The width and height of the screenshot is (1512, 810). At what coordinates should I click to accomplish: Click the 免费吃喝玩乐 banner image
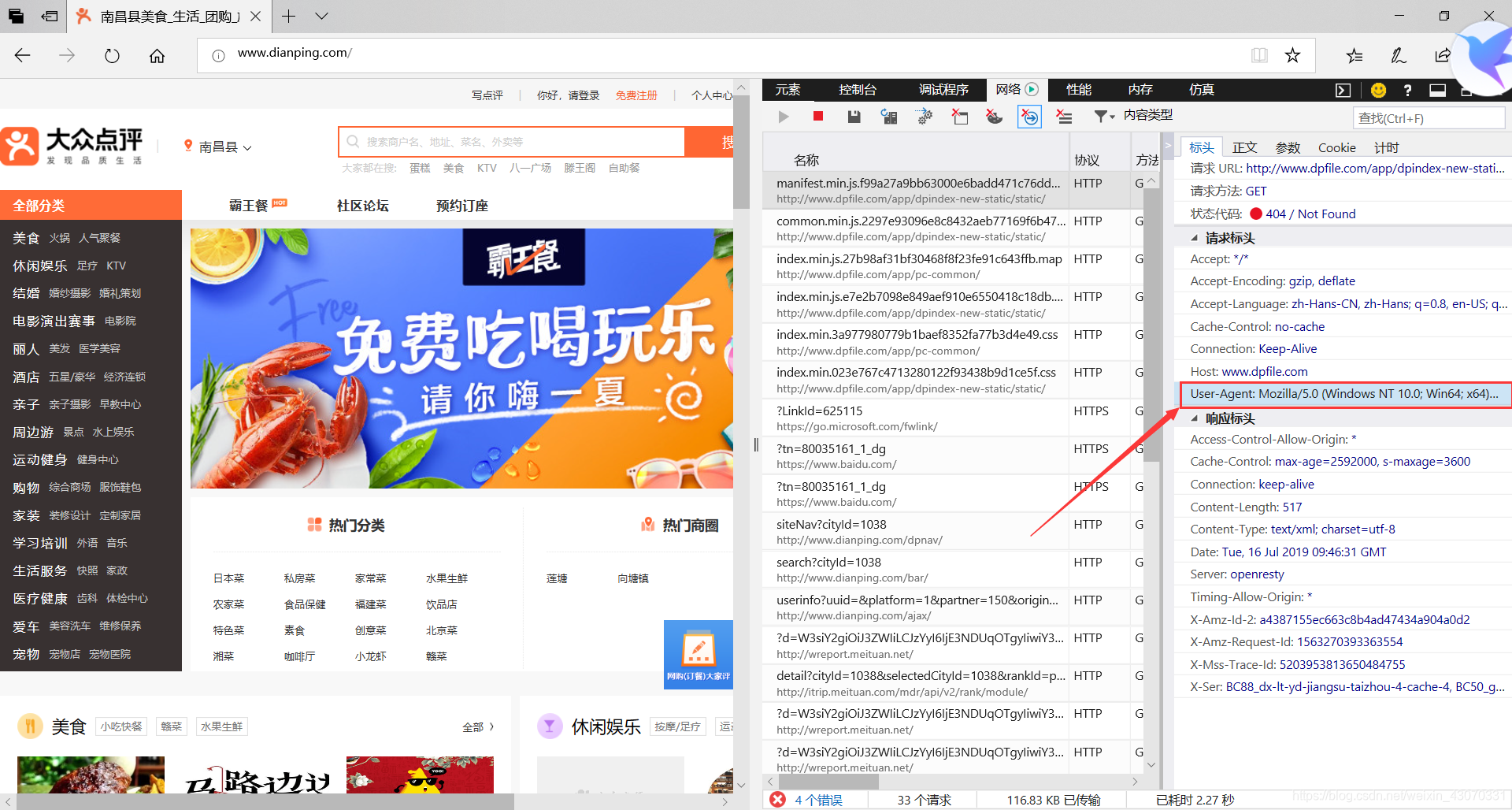[461, 359]
